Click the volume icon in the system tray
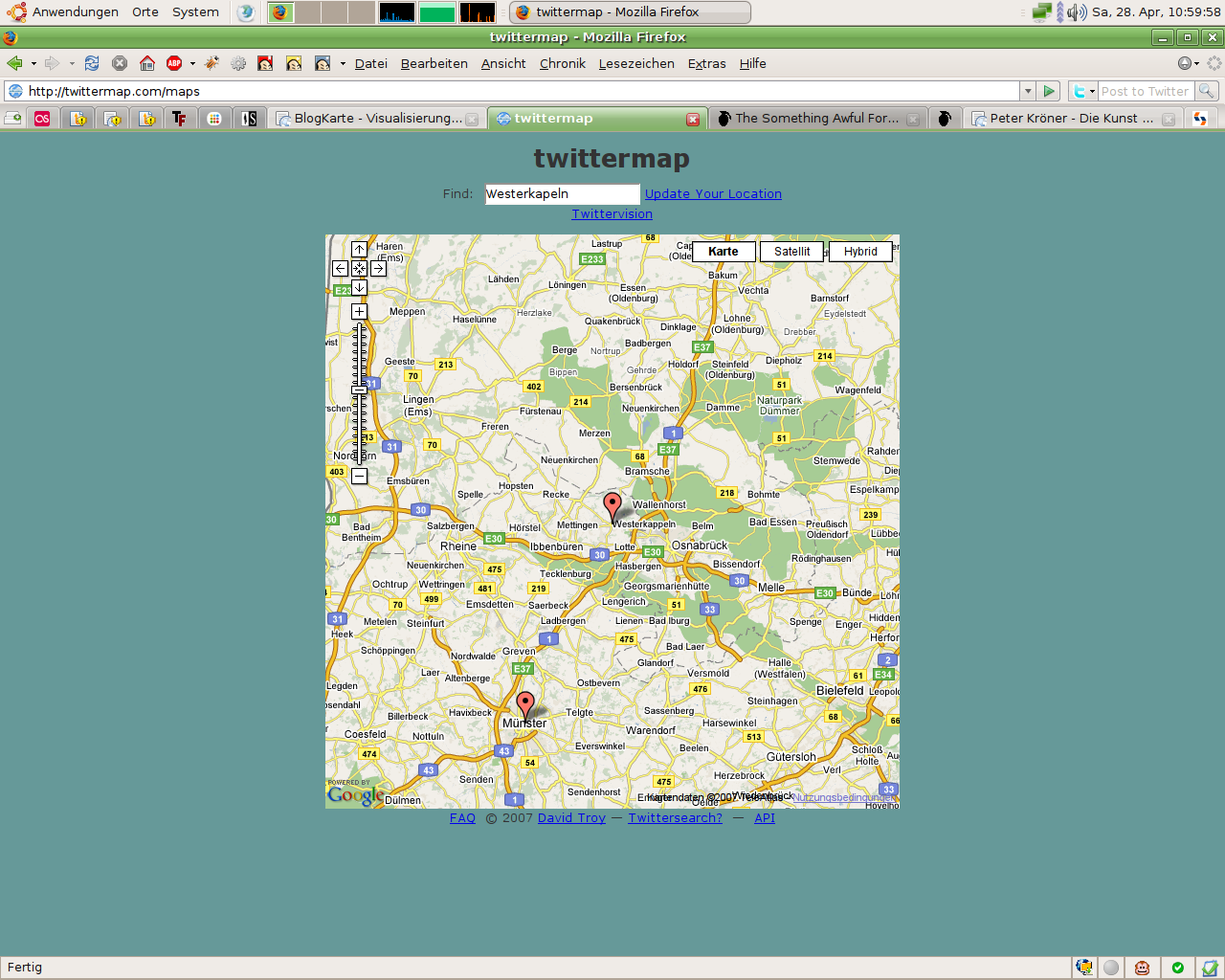This screenshot has height=980, width=1225. [1077, 11]
